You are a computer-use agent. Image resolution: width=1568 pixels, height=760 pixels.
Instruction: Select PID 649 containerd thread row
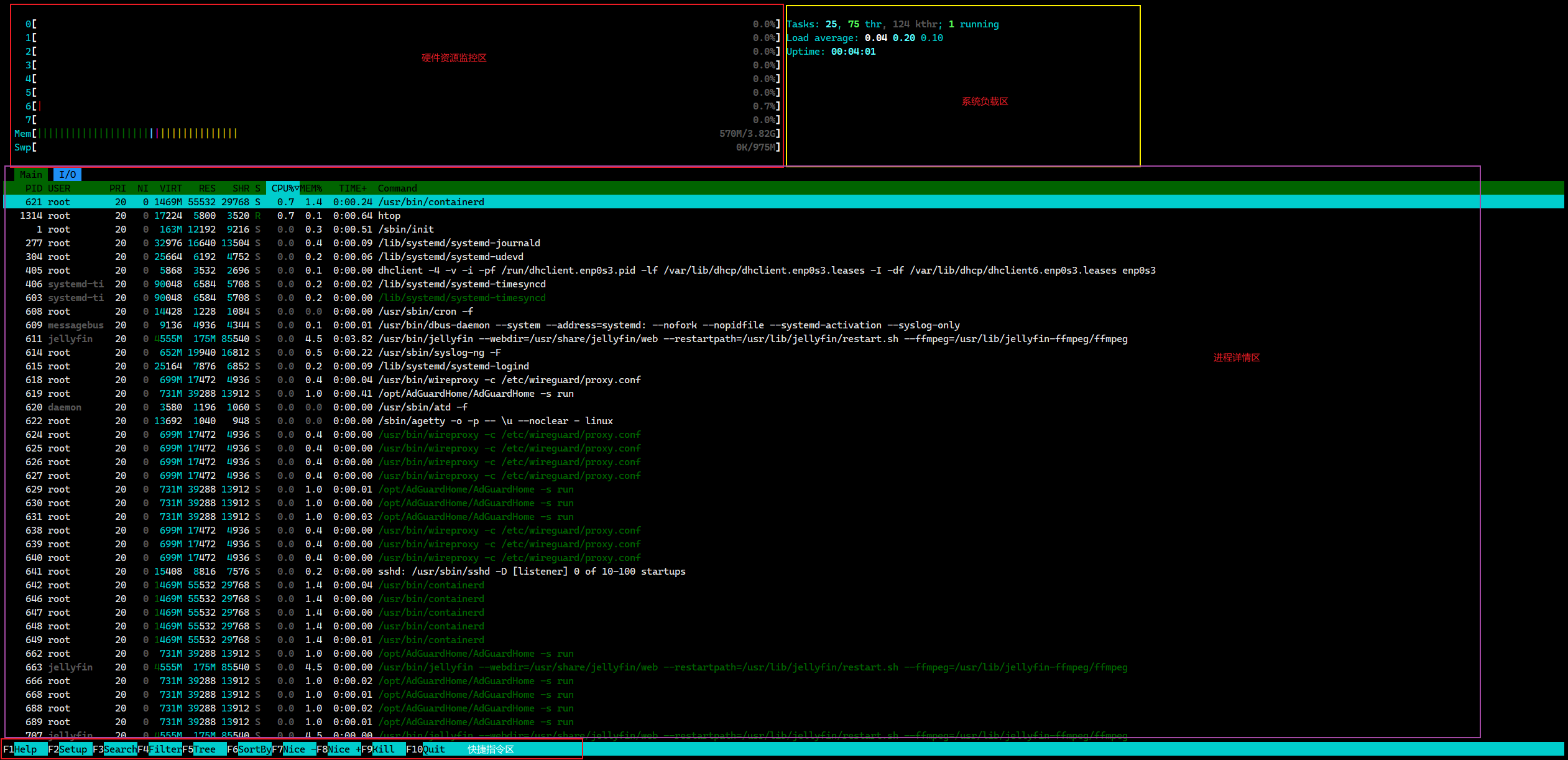tap(783, 640)
